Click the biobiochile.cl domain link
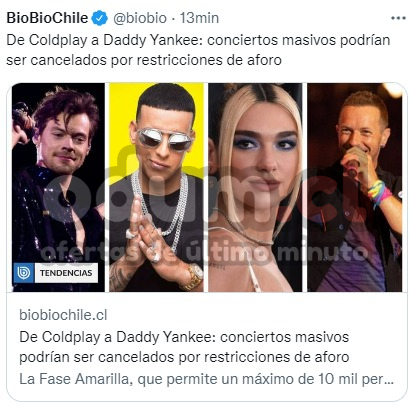This screenshot has height=412, width=410. coord(63,315)
